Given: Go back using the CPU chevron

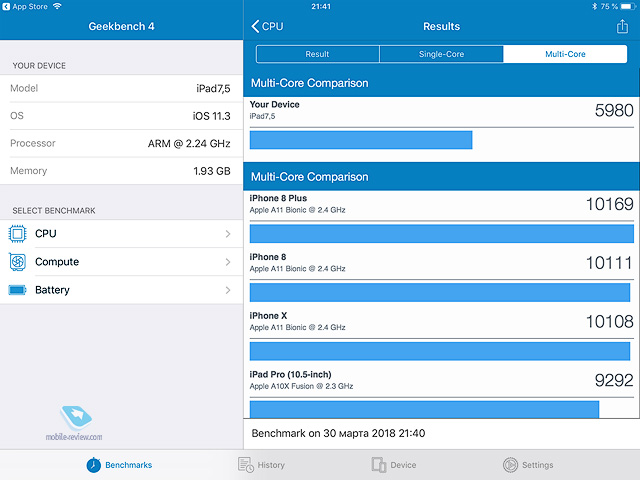Looking at the screenshot, I should (256, 27).
